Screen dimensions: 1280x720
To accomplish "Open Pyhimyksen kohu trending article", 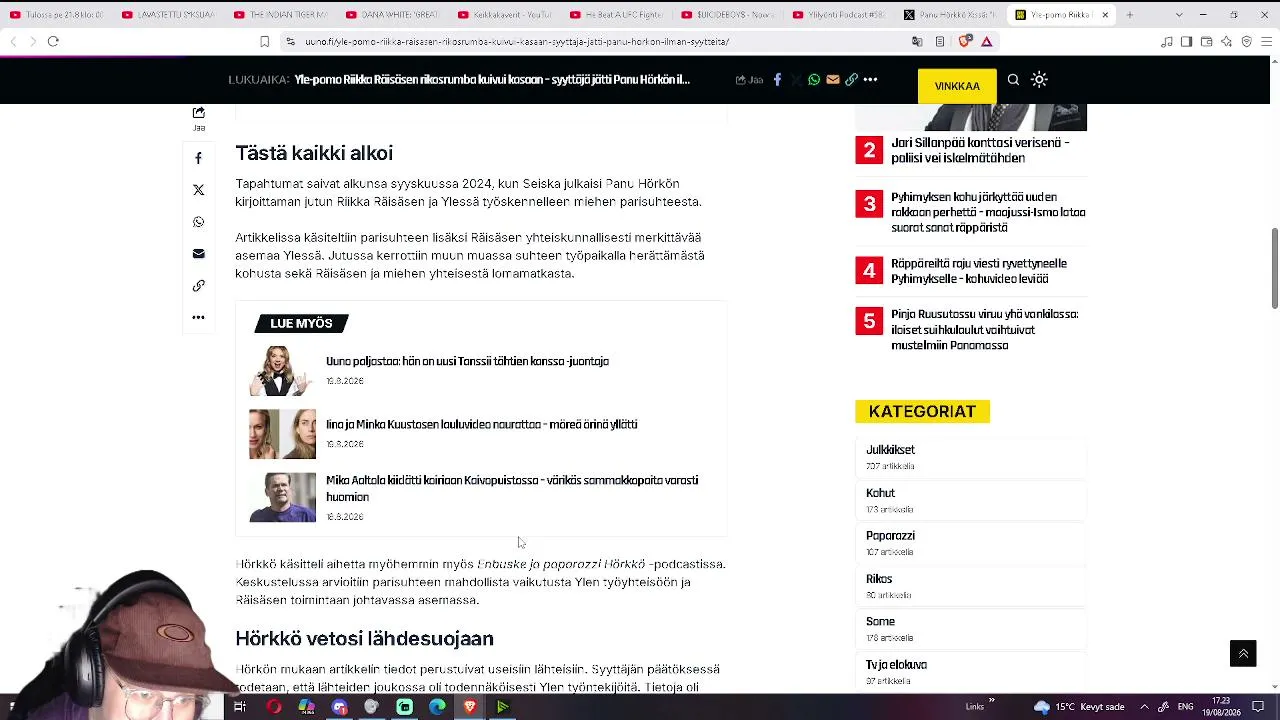I will pos(988,212).
